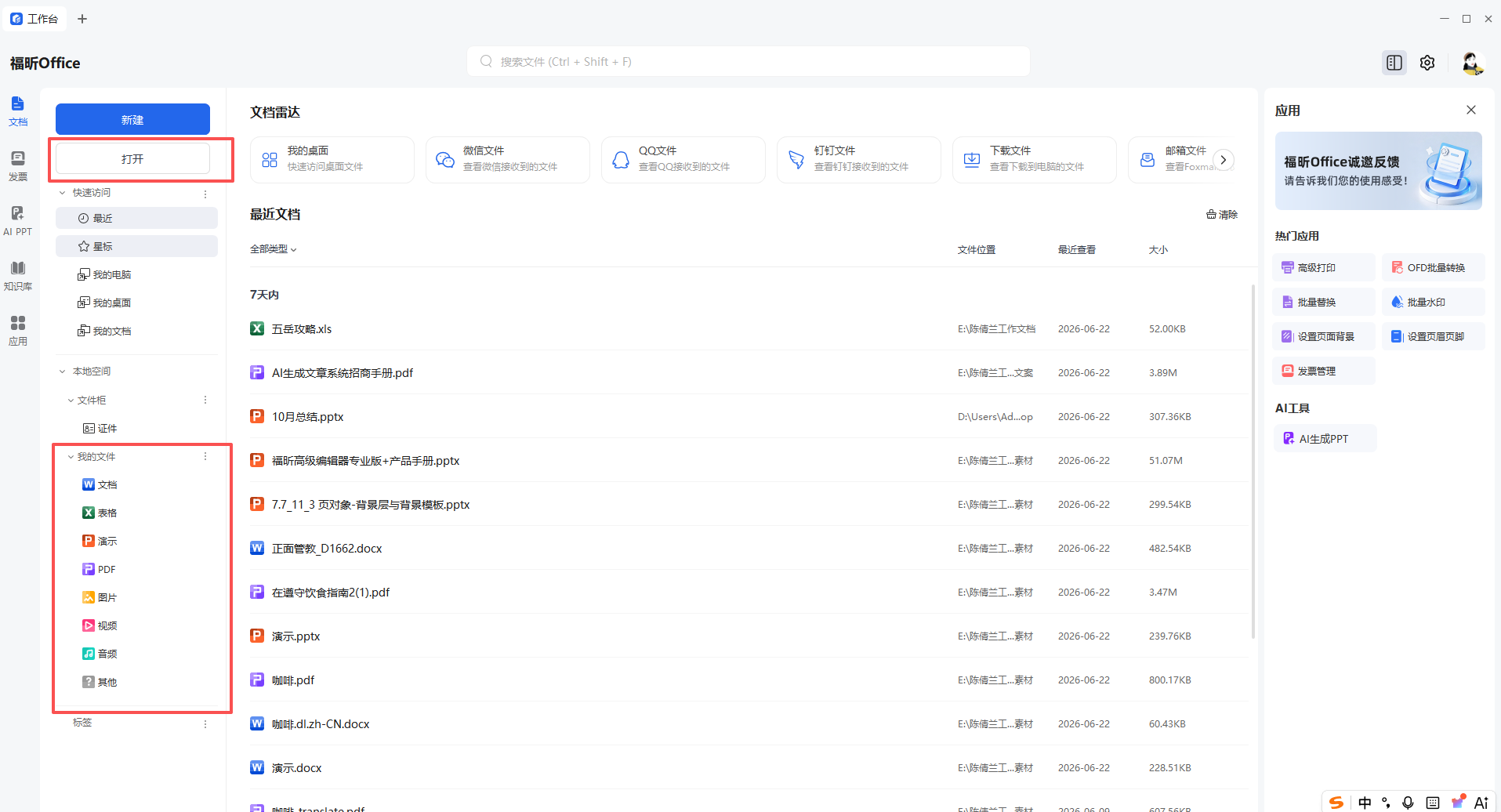Launch OFD批量转换 app
The image size is (1501, 812).
tap(1434, 267)
